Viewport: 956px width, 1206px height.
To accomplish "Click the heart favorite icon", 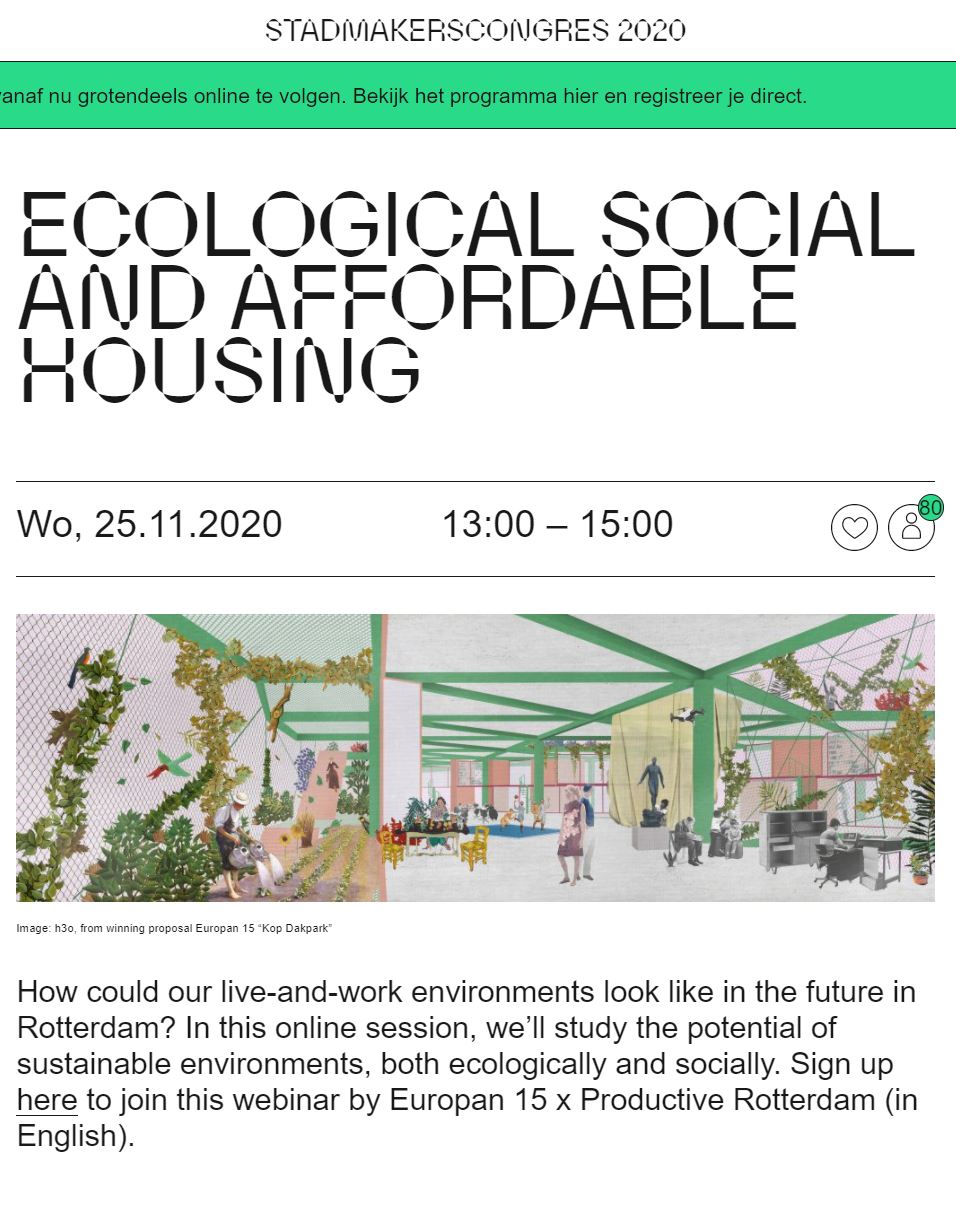I will 854,528.
